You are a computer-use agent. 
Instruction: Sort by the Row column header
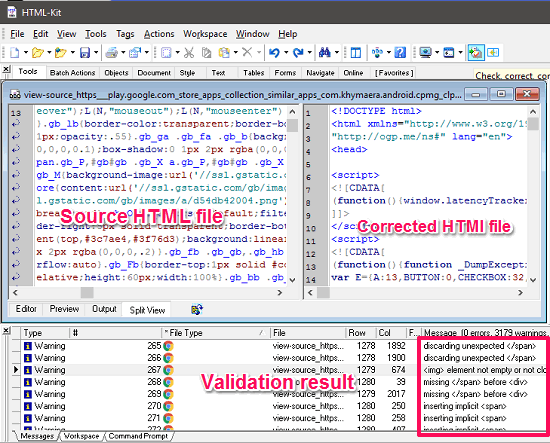[360, 333]
